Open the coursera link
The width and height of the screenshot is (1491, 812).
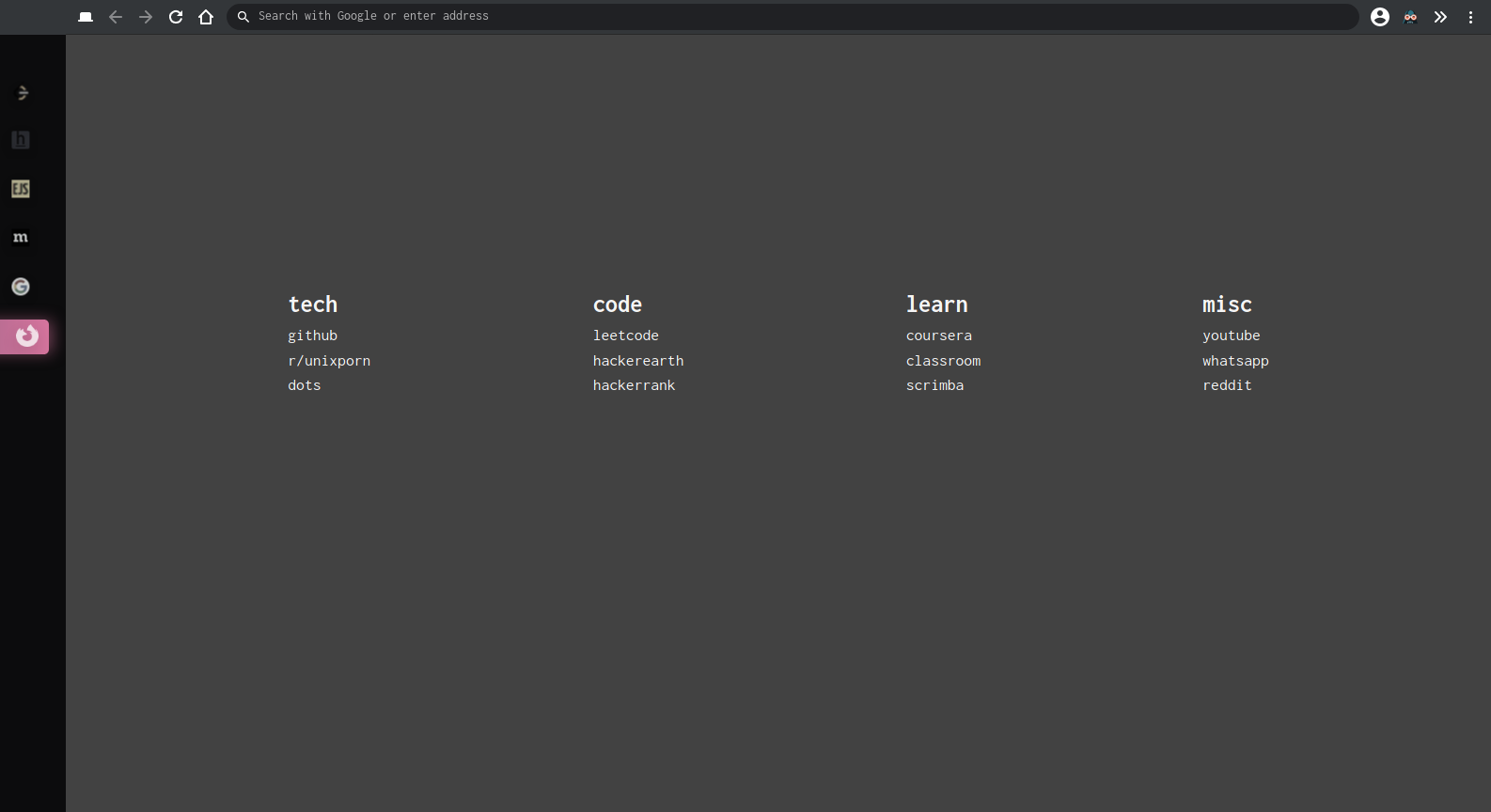click(939, 336)
